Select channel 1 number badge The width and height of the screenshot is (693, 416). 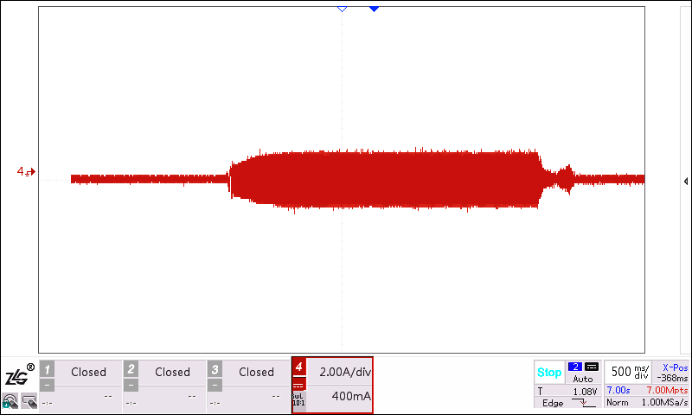47,369
